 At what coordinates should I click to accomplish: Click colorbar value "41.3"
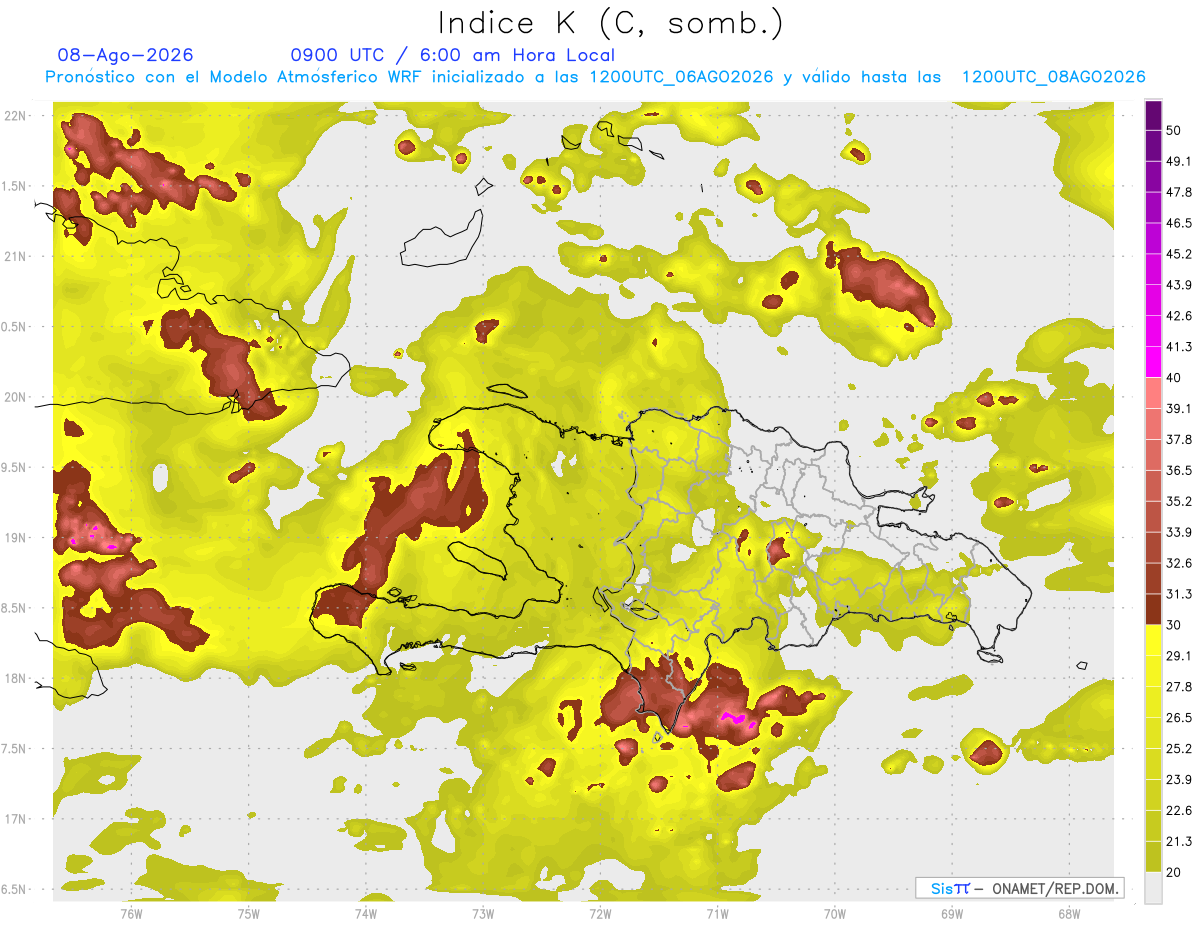coord(1178,347)
